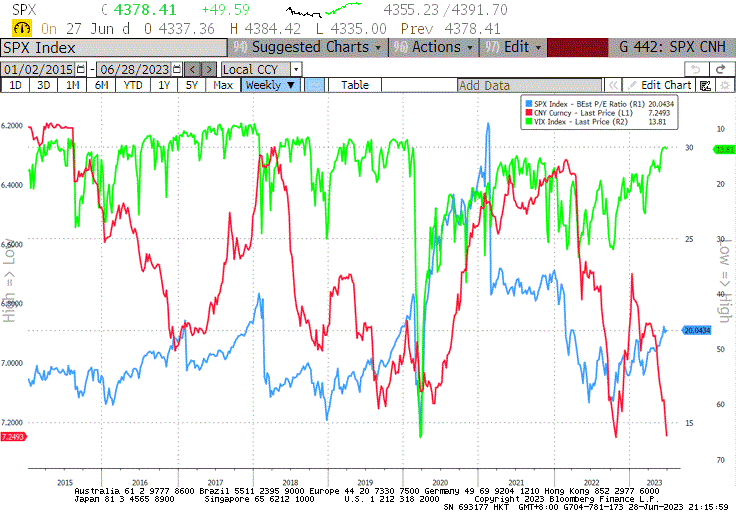736x530 pixels.
Task: Click the yellow gauge icon beside On 27 Jun
Action: pyautogui.click(x=22, y=29)
